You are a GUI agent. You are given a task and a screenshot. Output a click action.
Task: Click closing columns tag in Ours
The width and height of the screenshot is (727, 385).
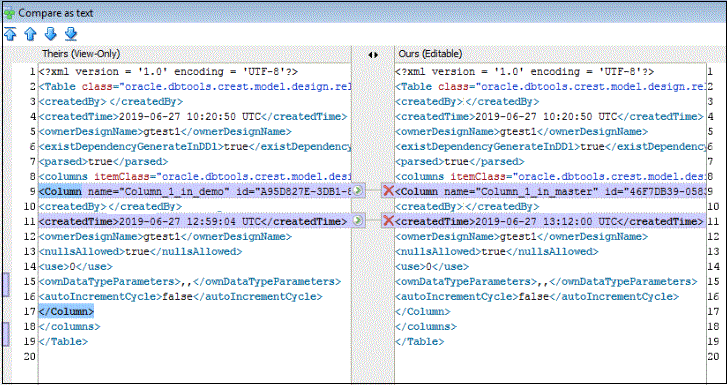tap(426, 327)
